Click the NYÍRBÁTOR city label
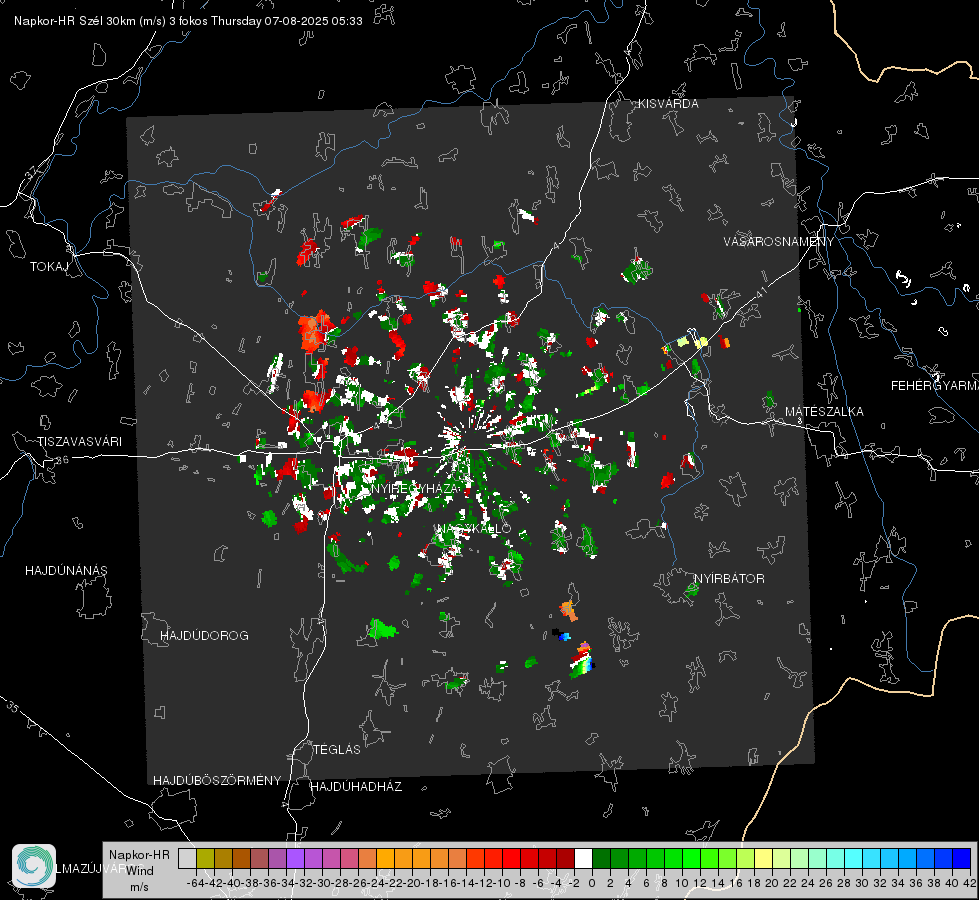The image size is (979, 900). (x=729, y=578)
